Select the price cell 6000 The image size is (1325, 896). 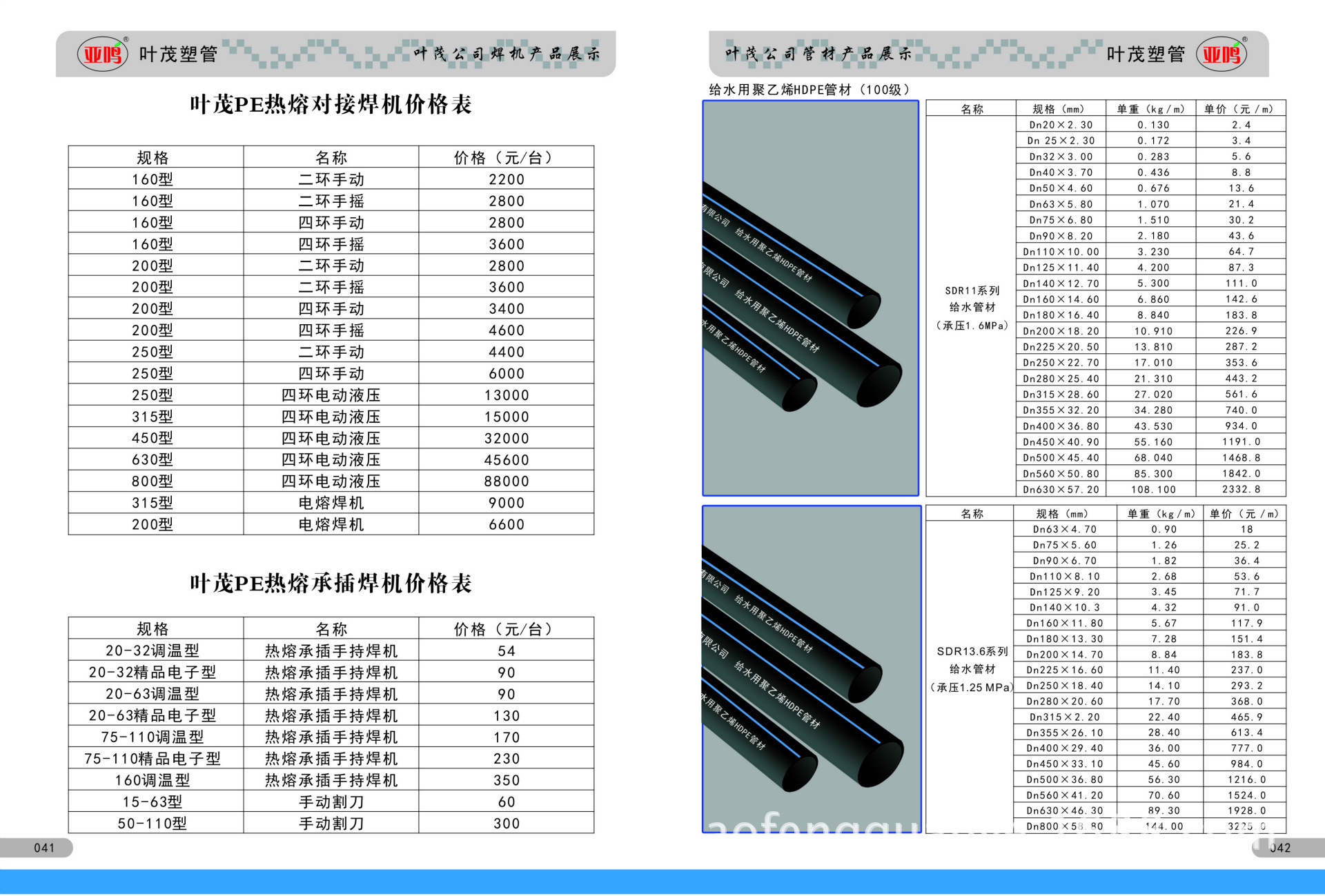coord(507,373)
